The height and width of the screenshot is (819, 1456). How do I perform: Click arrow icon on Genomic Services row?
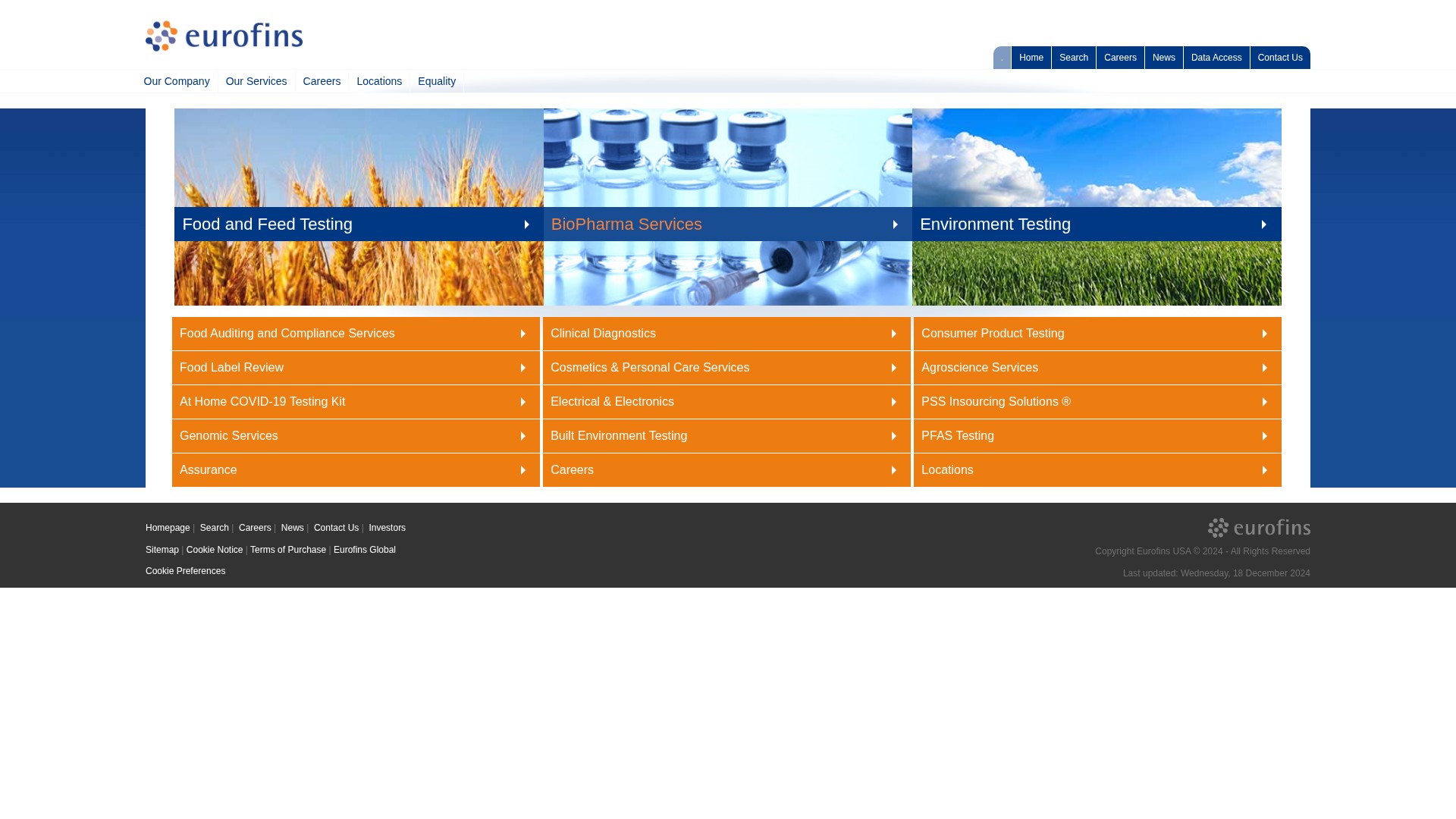pos(522,436)
